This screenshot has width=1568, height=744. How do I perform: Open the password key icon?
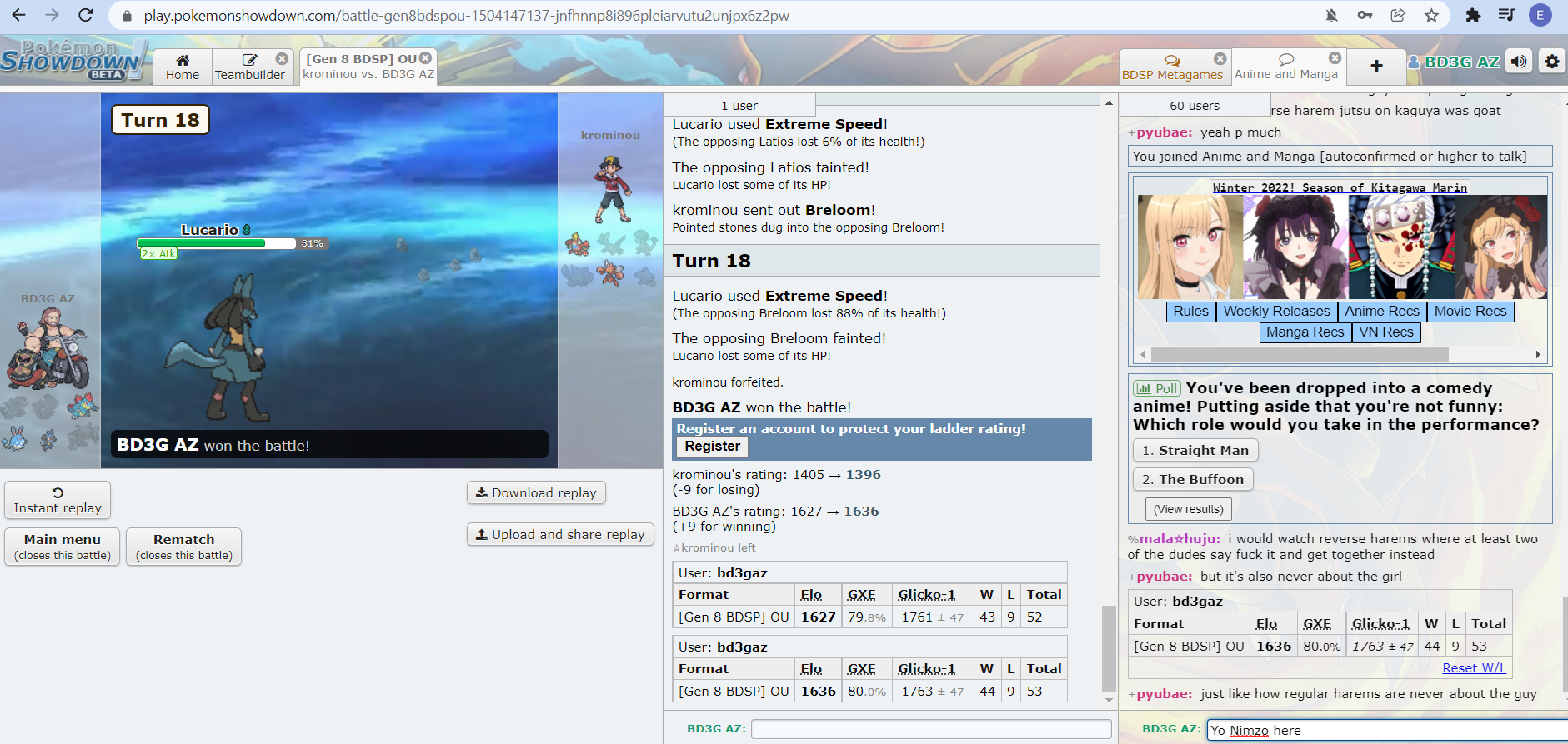click(1365, 15)
